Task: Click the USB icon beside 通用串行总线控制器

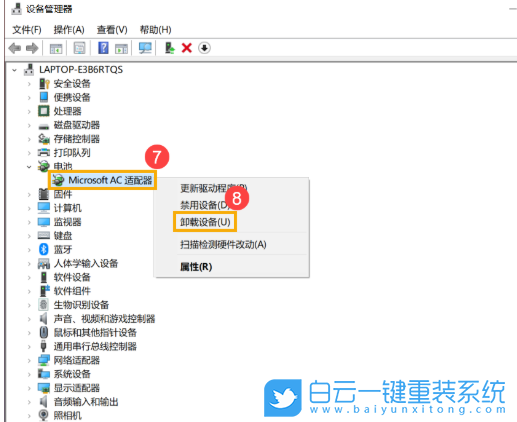Action: (x=43, y=346)
